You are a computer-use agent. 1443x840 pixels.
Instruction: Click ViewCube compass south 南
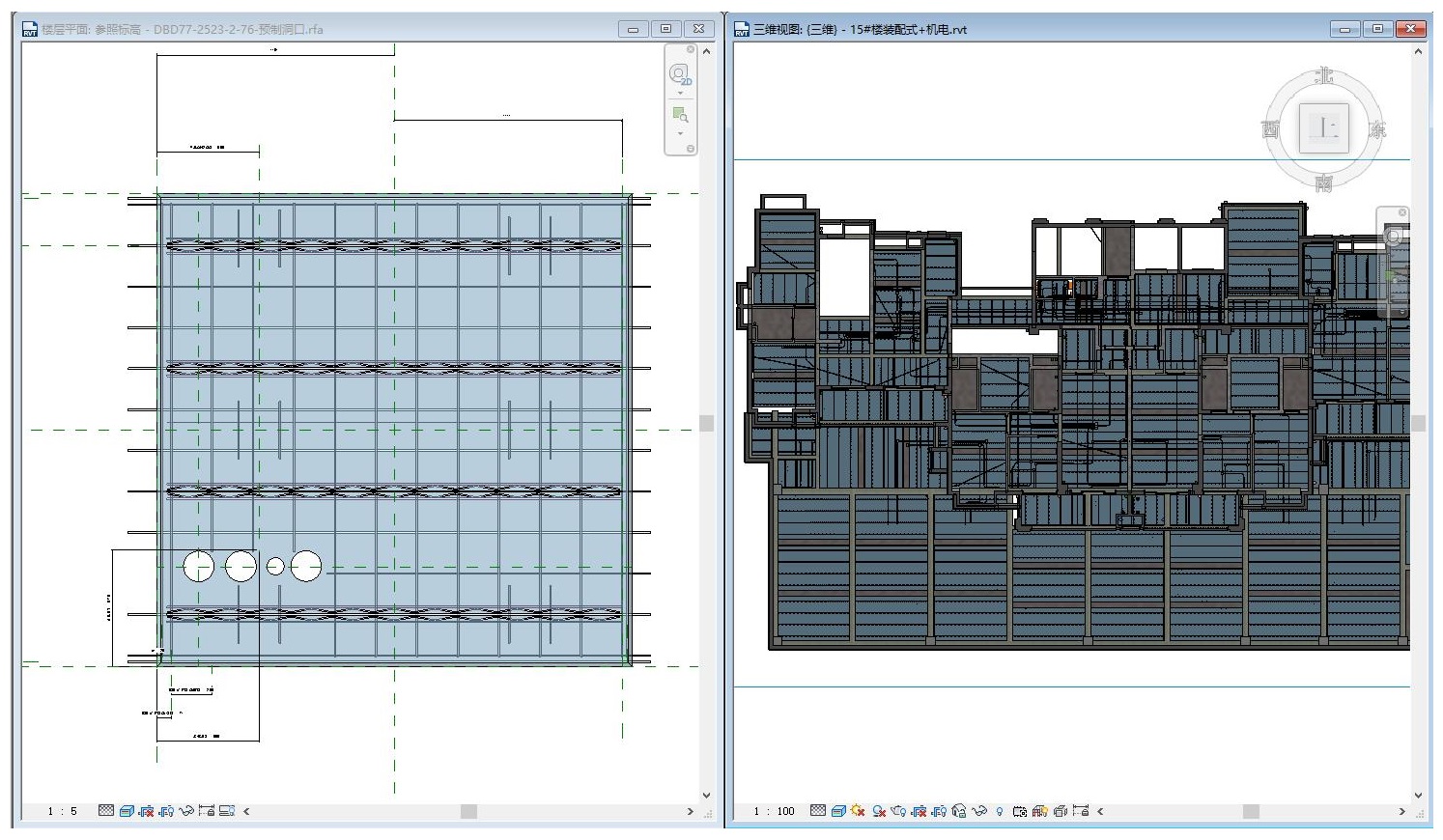click(x=1323, y=182)
